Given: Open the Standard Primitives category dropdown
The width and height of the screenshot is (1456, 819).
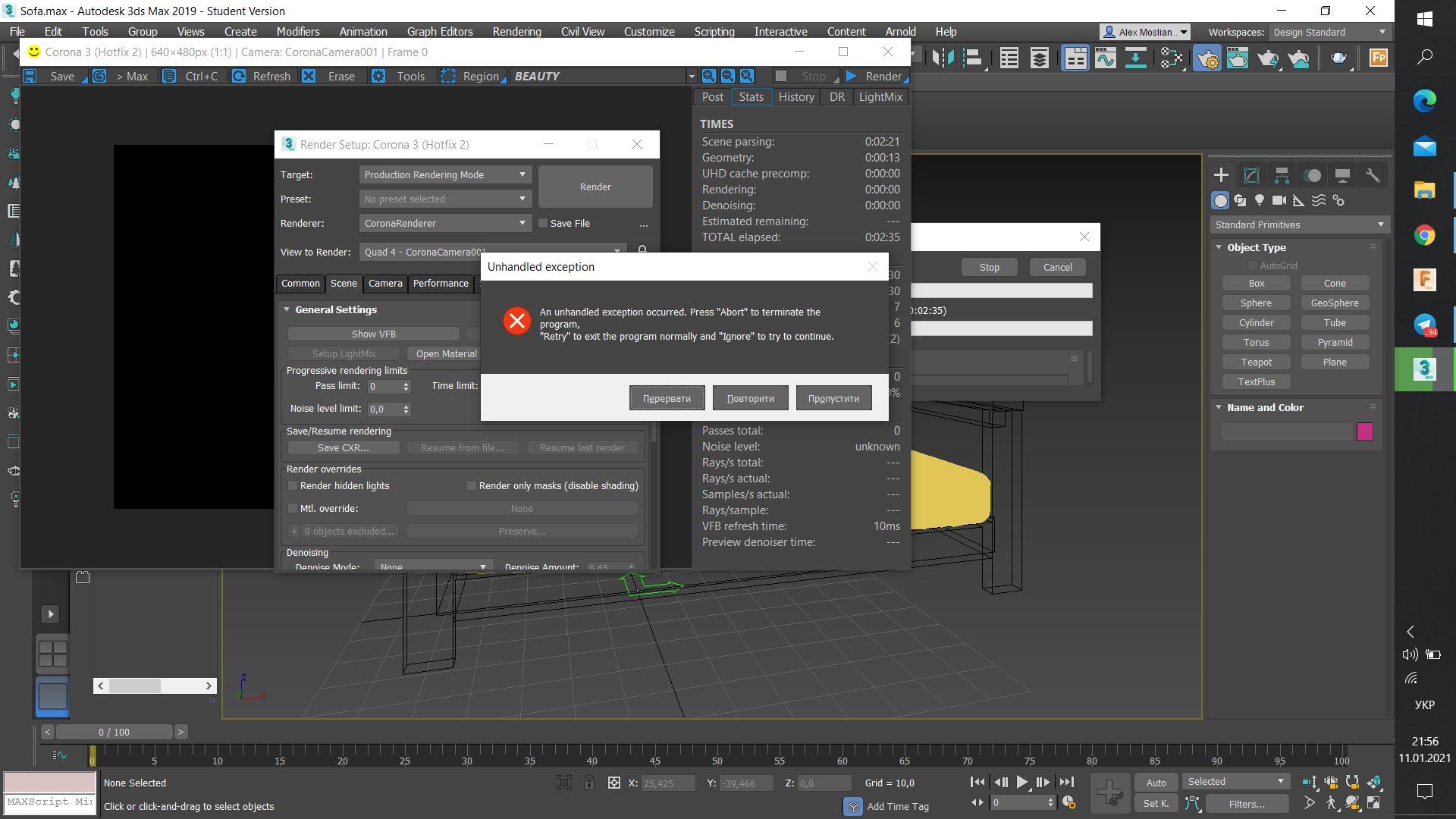Looking at the screenshot, I should tap(1299, 224).
